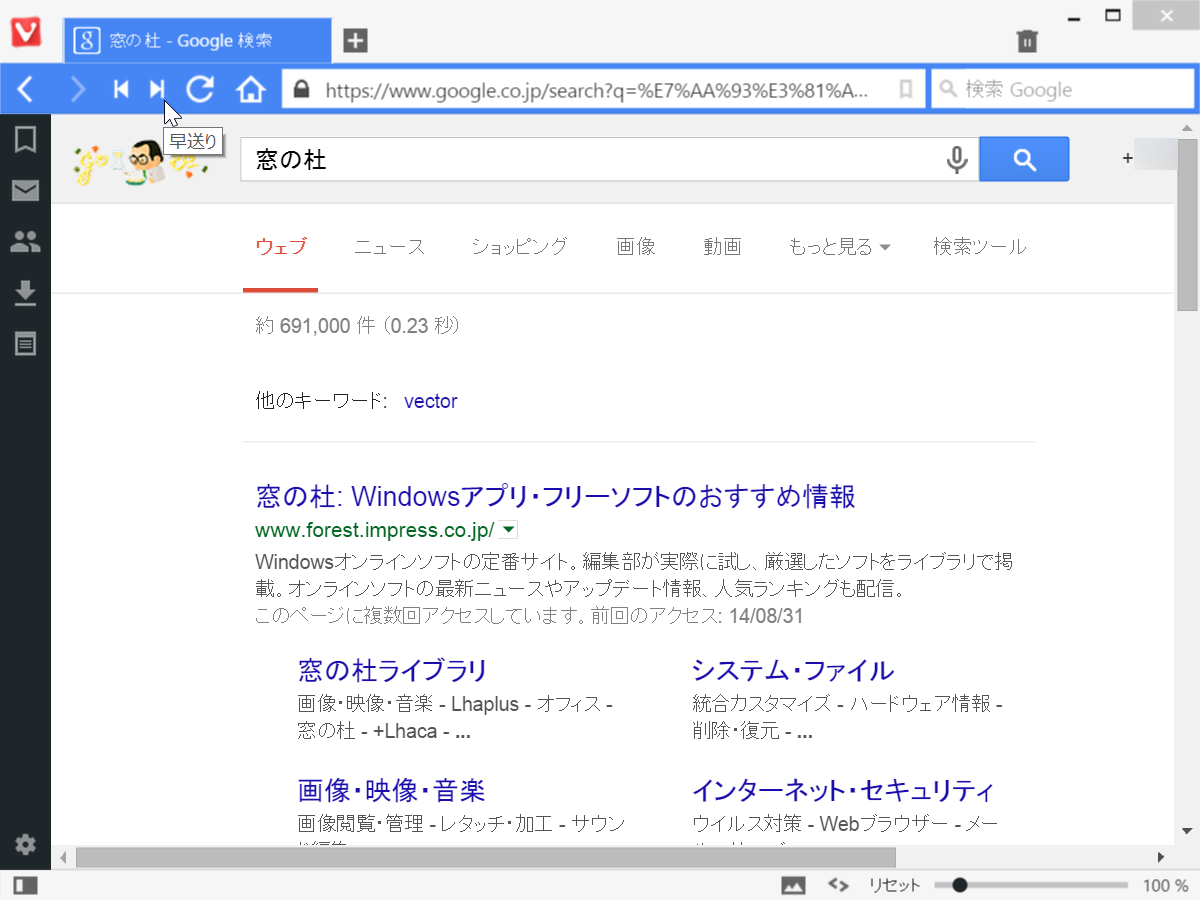Viewport: 1200px width, 900px height.
Task: Expand the もっと見る dropdown
Action: (x=840, y=247)
